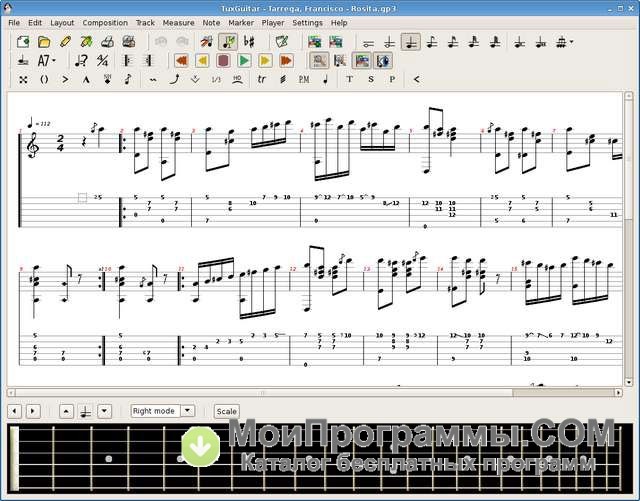The image size is (640, 501).
Task: Select sixty-fourth note duration
Action: [x=495, y=42]
